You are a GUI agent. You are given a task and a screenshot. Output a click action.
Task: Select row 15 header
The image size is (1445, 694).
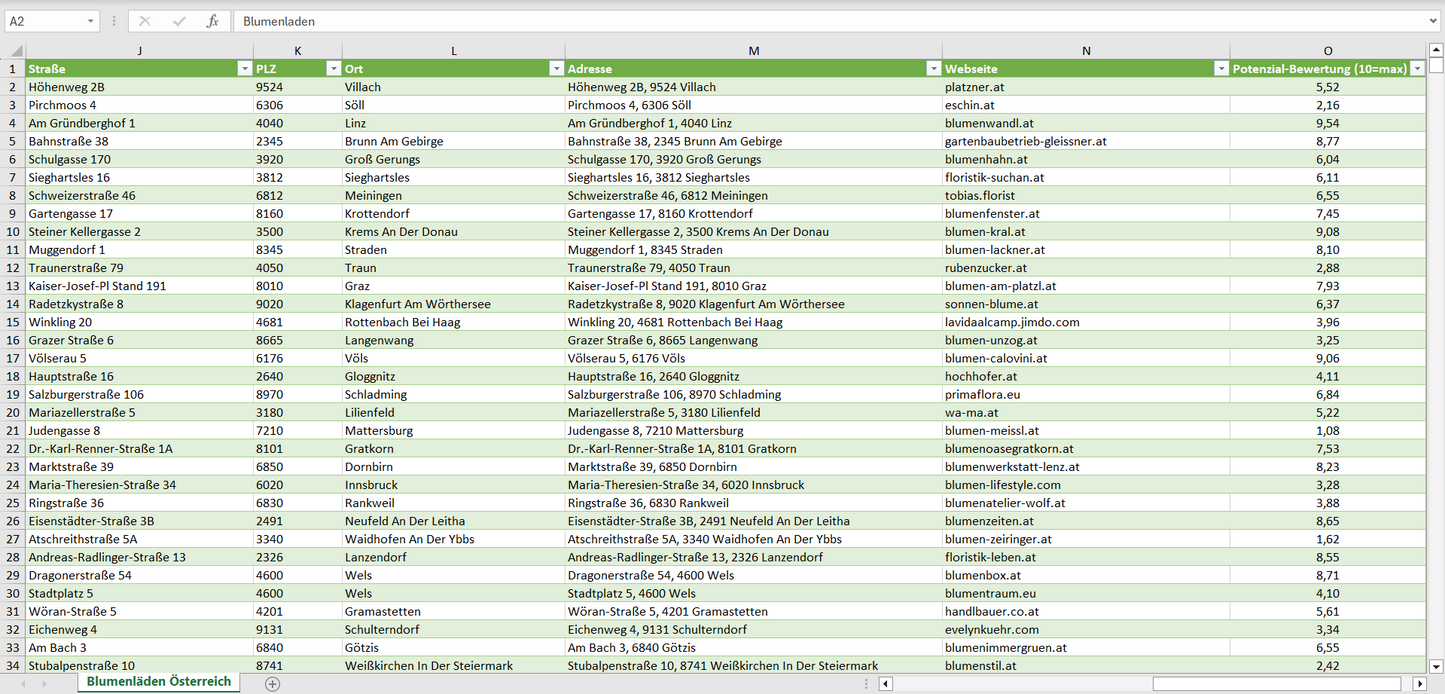13,322
